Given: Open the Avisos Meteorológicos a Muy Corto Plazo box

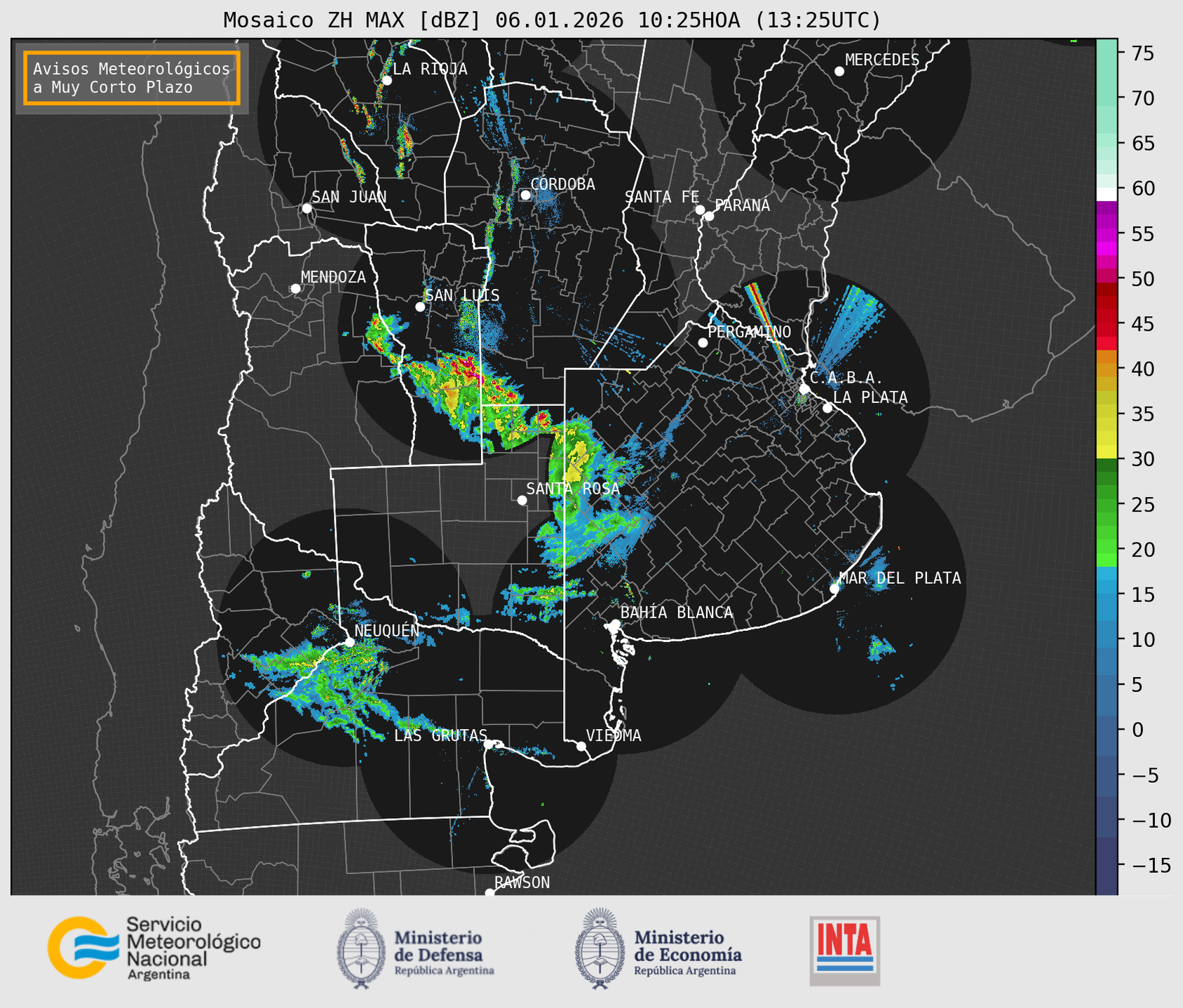Looking at the screenshot, I should click(x=132, y=78).
